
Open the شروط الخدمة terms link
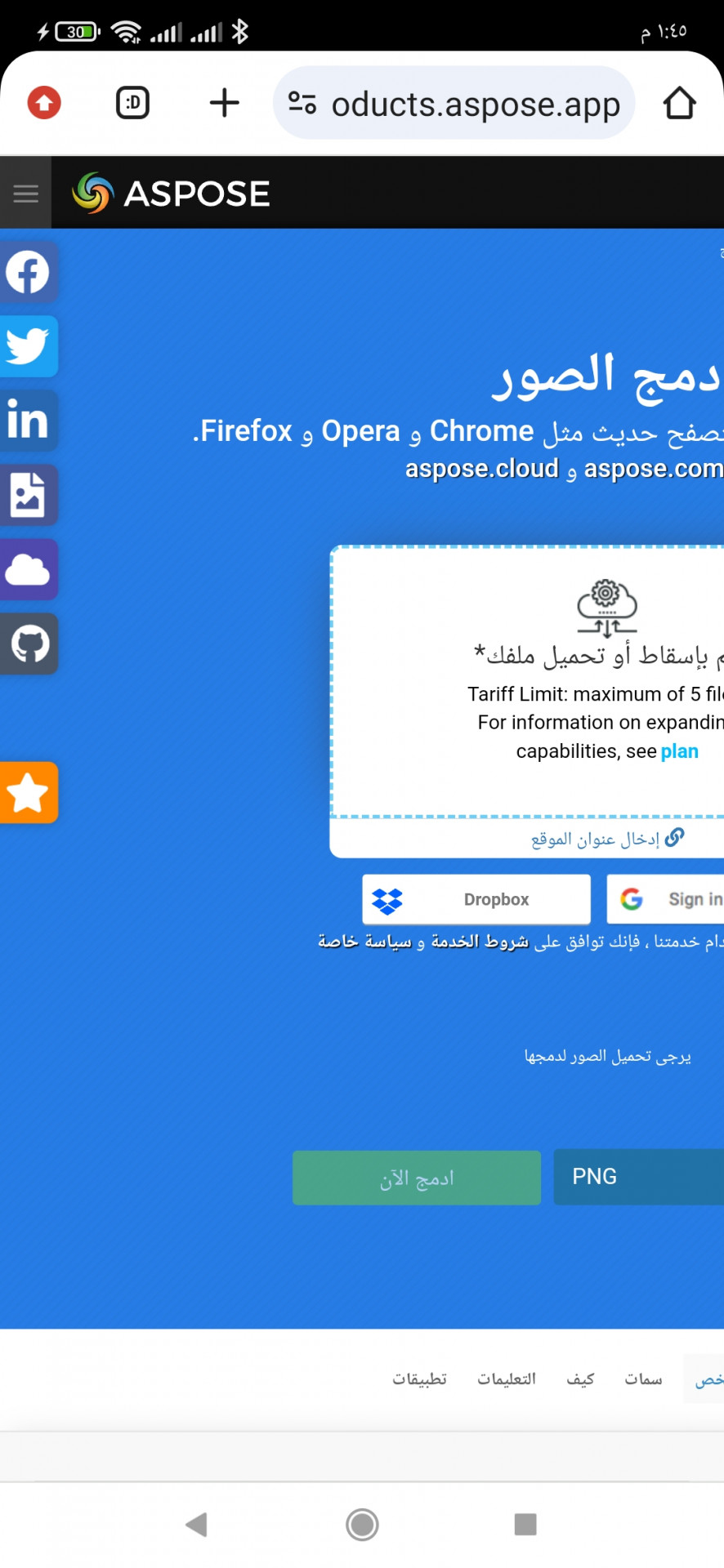480,942
